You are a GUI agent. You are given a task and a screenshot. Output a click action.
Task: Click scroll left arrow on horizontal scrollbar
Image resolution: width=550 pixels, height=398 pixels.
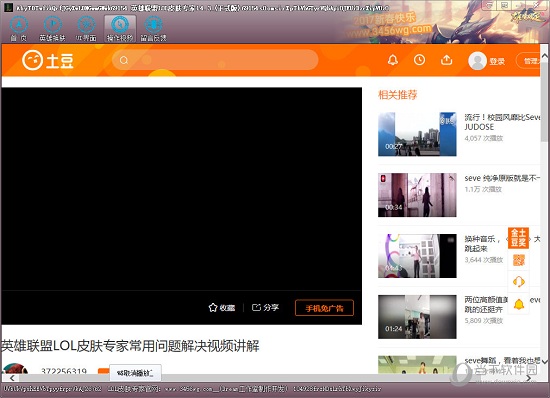click(x=12, y=378)
